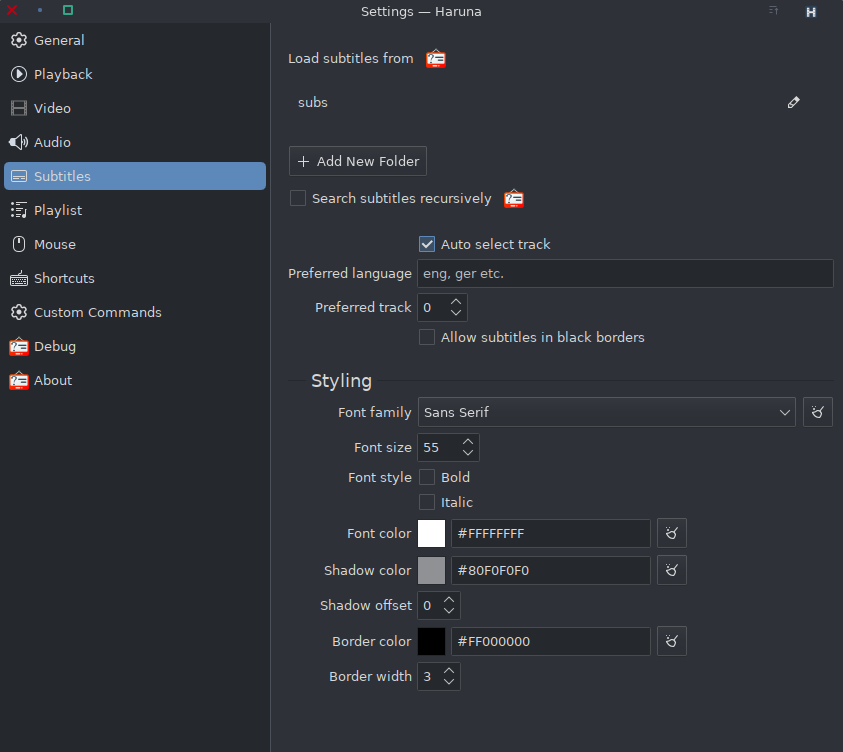This screenshot has height=752, width=843.
Task: Click the Preferred language text field
Action: tap(625, 274)
